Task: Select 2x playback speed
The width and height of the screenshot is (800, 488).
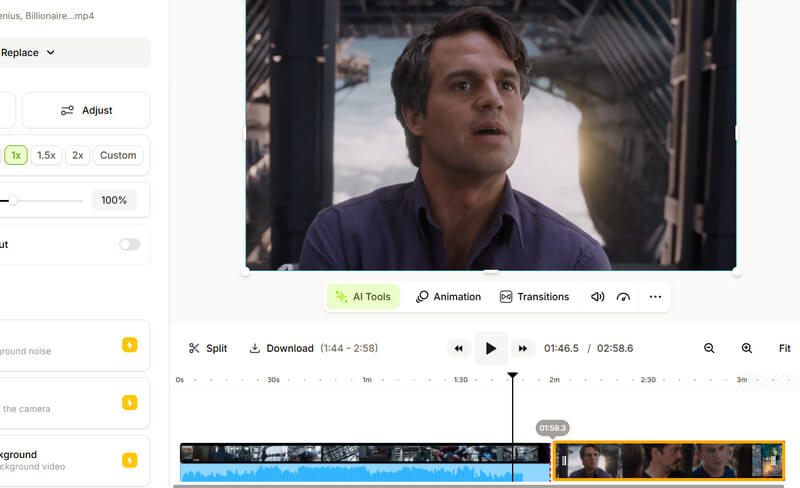Action: [x=78, y=155]
